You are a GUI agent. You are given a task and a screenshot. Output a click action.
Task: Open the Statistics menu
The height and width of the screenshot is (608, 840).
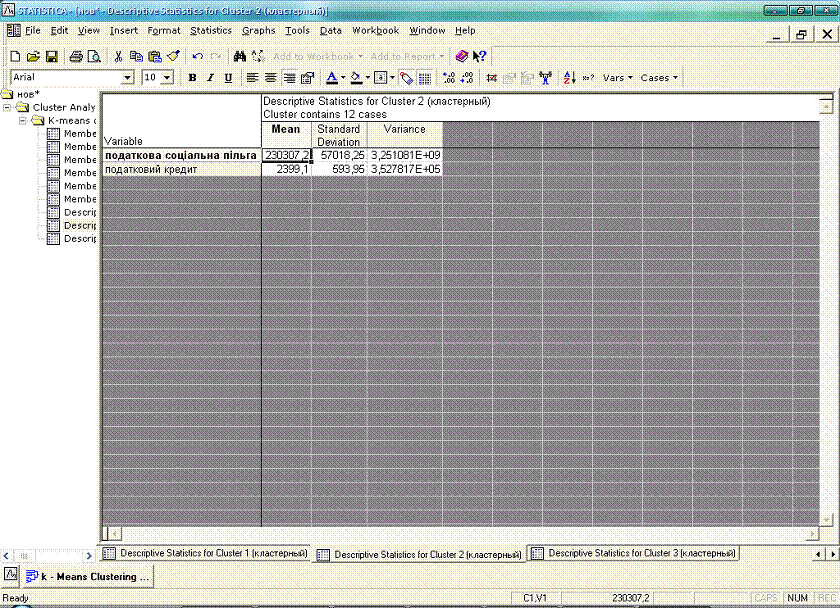(210, 31)
